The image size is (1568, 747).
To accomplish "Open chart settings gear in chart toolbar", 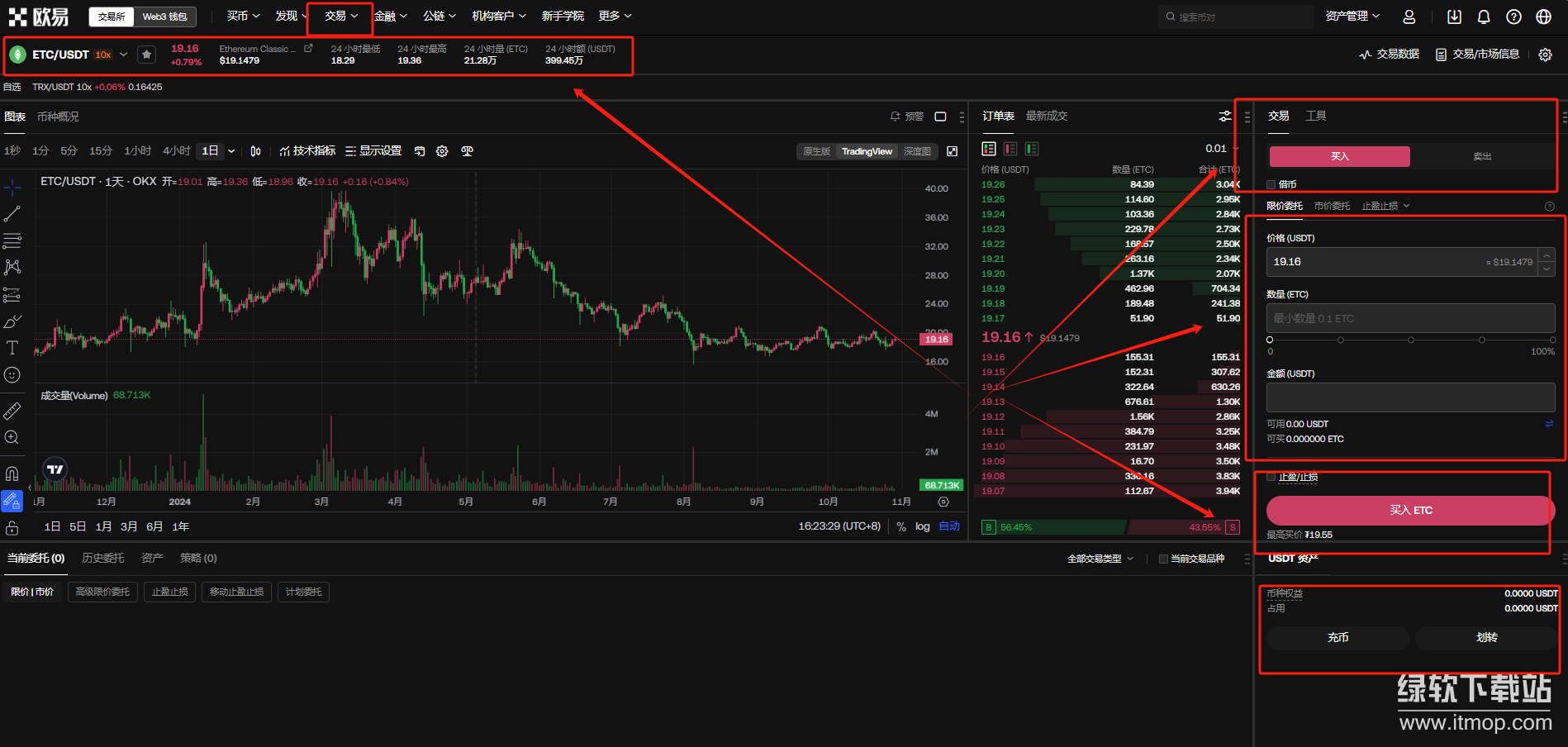I will pyautogui.click(x=442, y=151).
